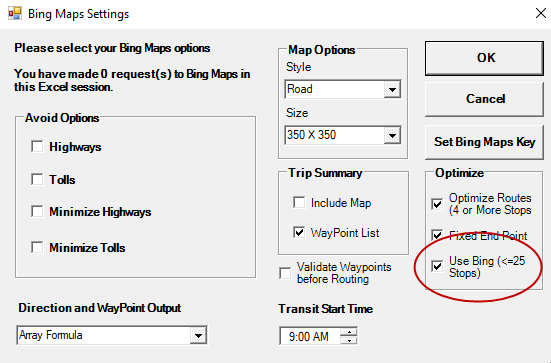The width and height of the screenshot is (551, 363).
Task: Click the Set Bing Maps Key button
Action: pyautogui.click(x=484, y=142)
